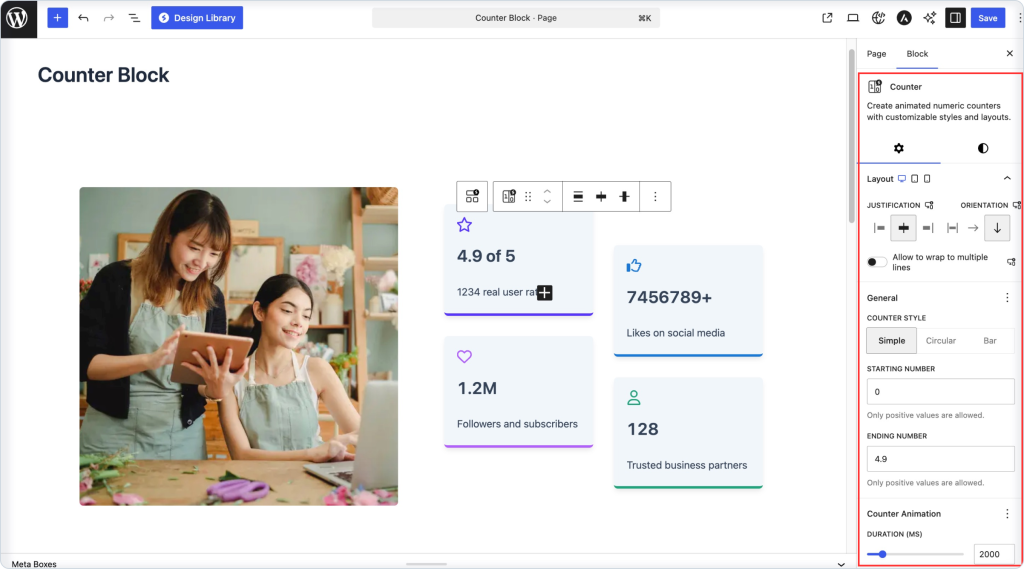Switch to the Block tab
The image size is (1024, 569).
(x=917, y=54)
